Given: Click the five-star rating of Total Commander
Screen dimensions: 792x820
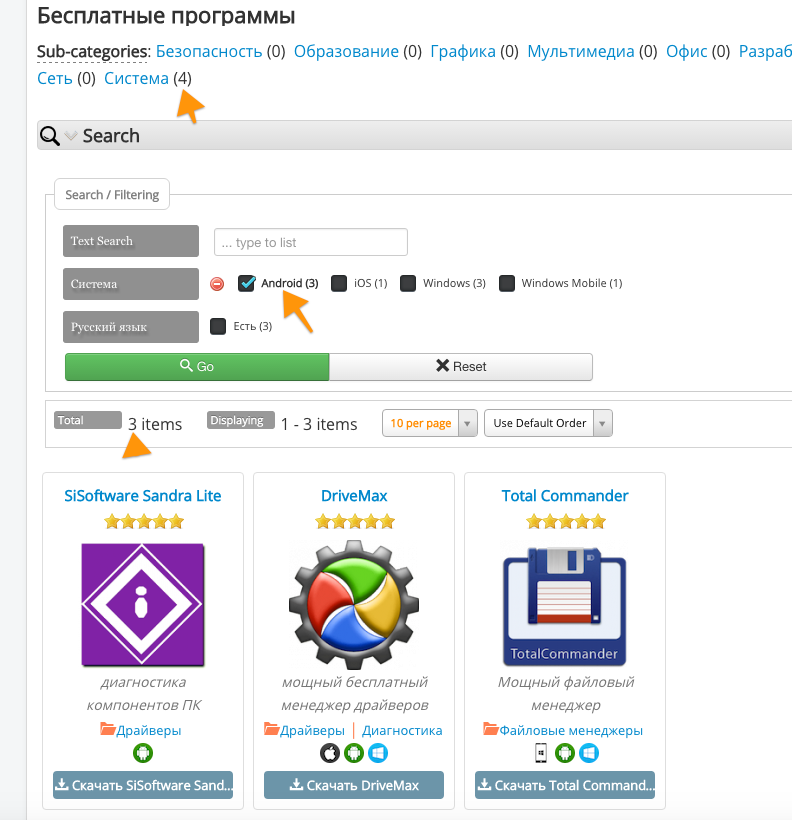Looking at the screenshot, I should 565,521.
